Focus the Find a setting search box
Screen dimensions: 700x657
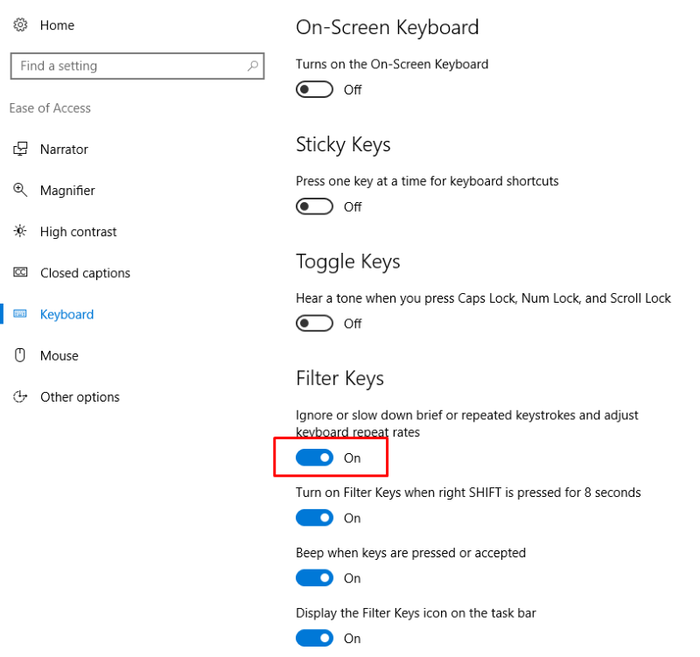pos(138,66)
